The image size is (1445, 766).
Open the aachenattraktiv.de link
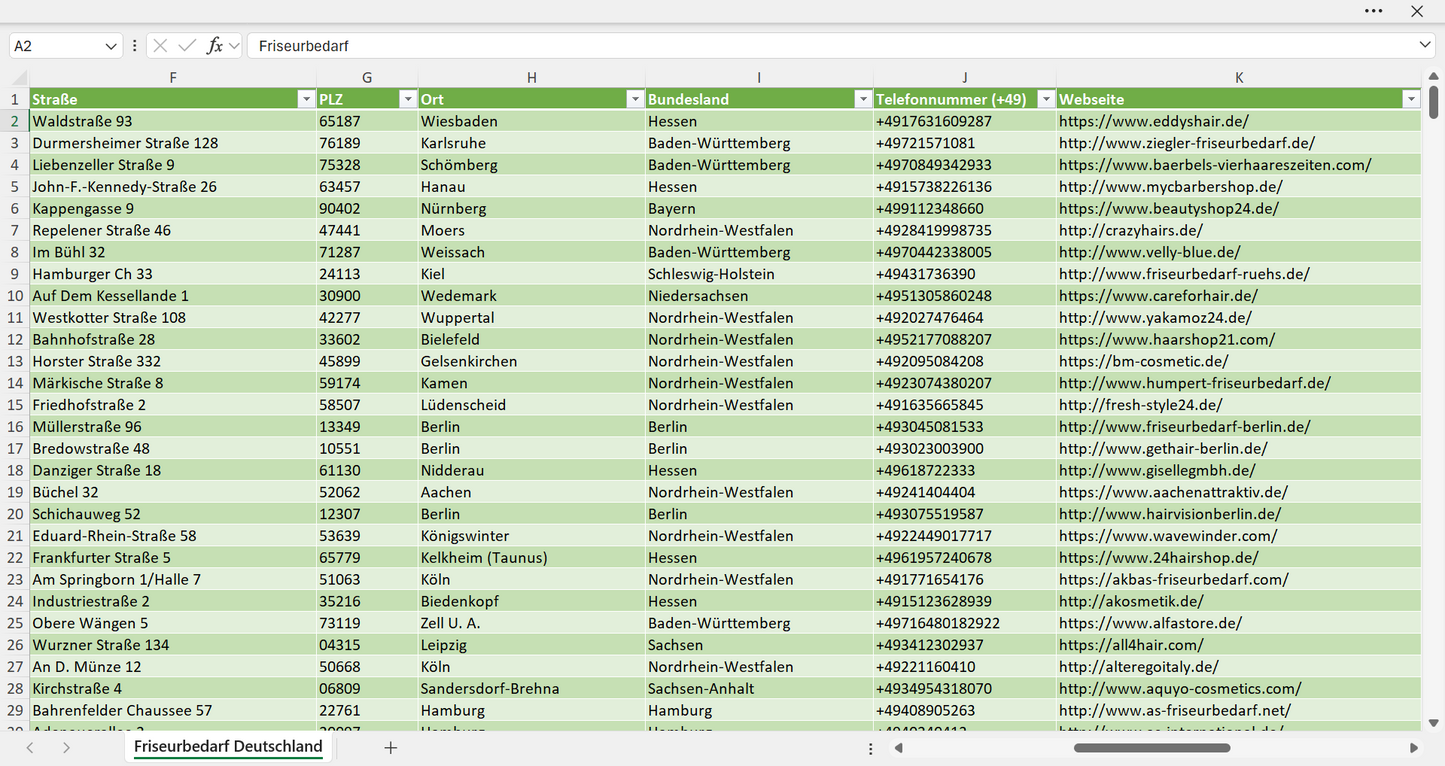(1173, 492)
